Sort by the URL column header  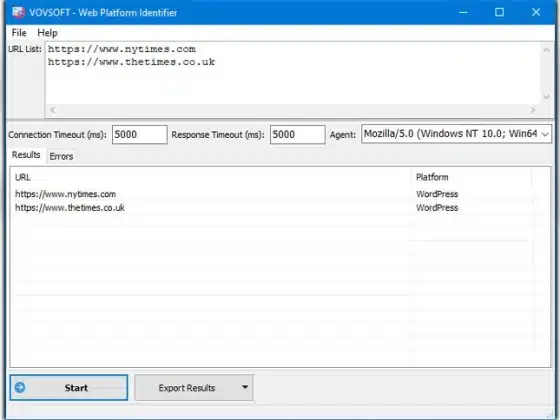[211, 177]
